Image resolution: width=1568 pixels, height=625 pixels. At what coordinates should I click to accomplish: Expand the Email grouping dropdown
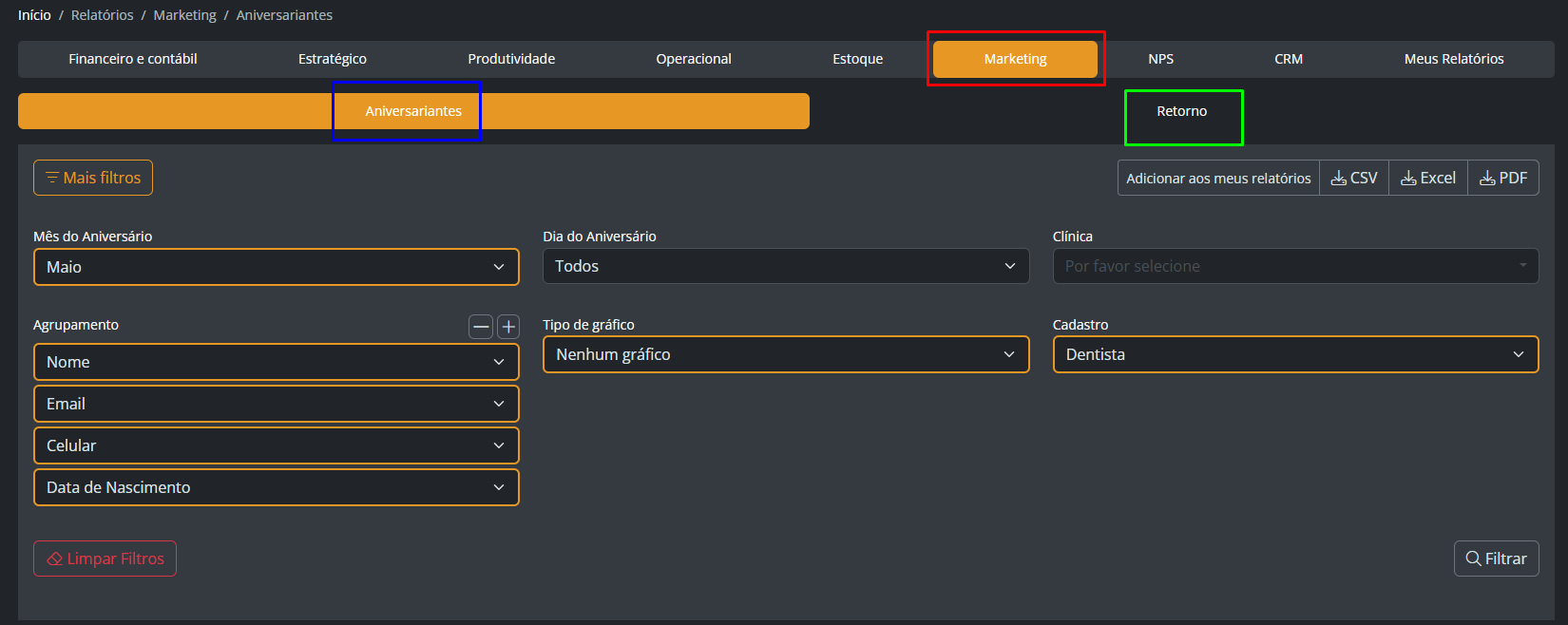(277, 404)
